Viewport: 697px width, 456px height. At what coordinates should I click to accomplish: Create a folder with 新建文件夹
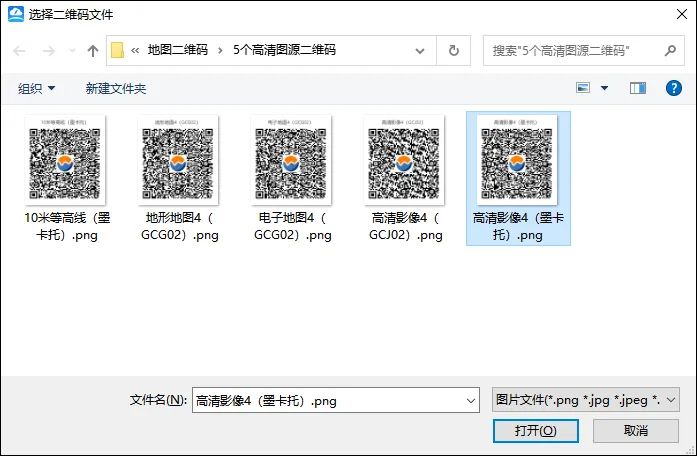(116, 88)
